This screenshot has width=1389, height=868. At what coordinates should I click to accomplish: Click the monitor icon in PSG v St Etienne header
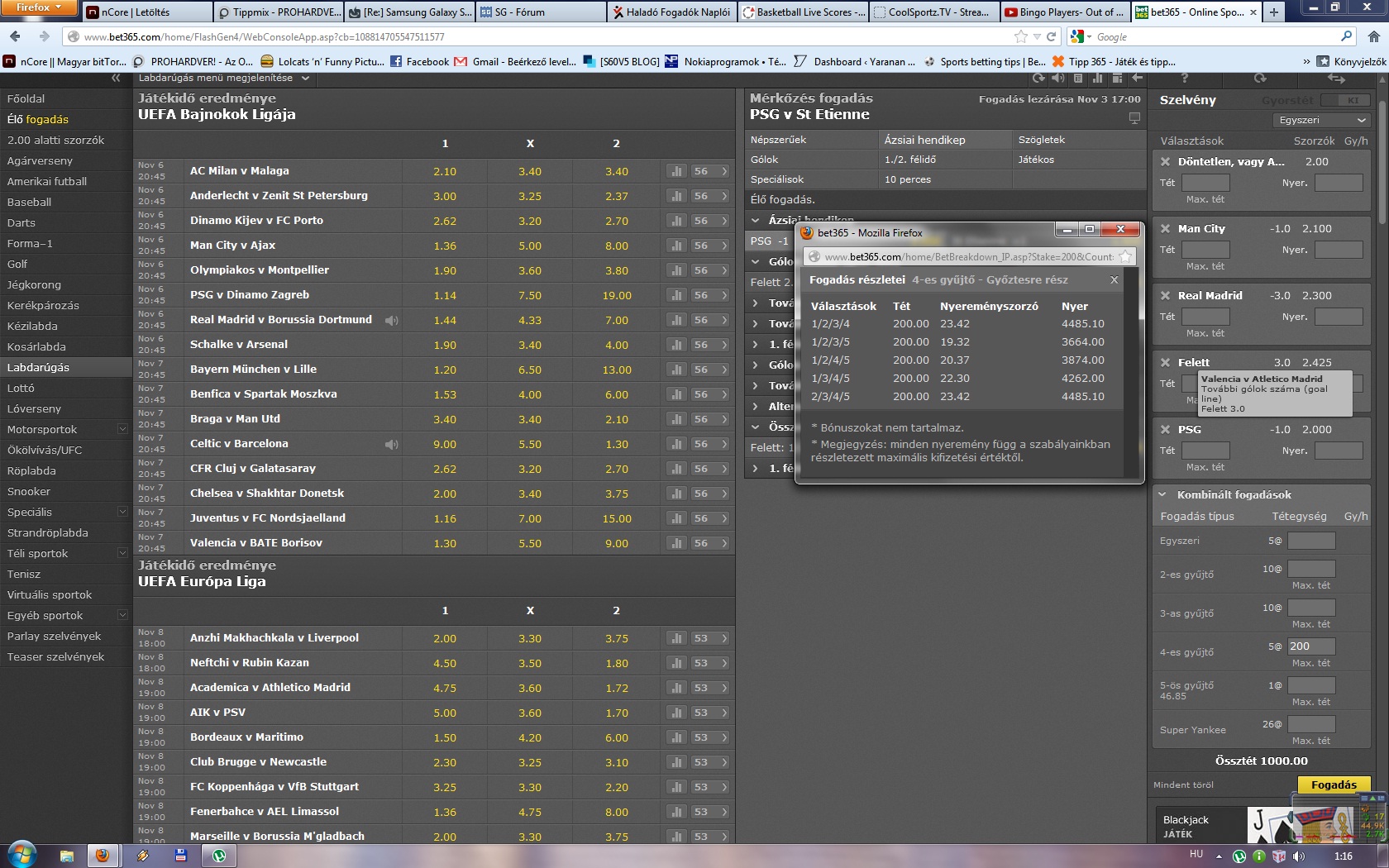point(1134,118)
